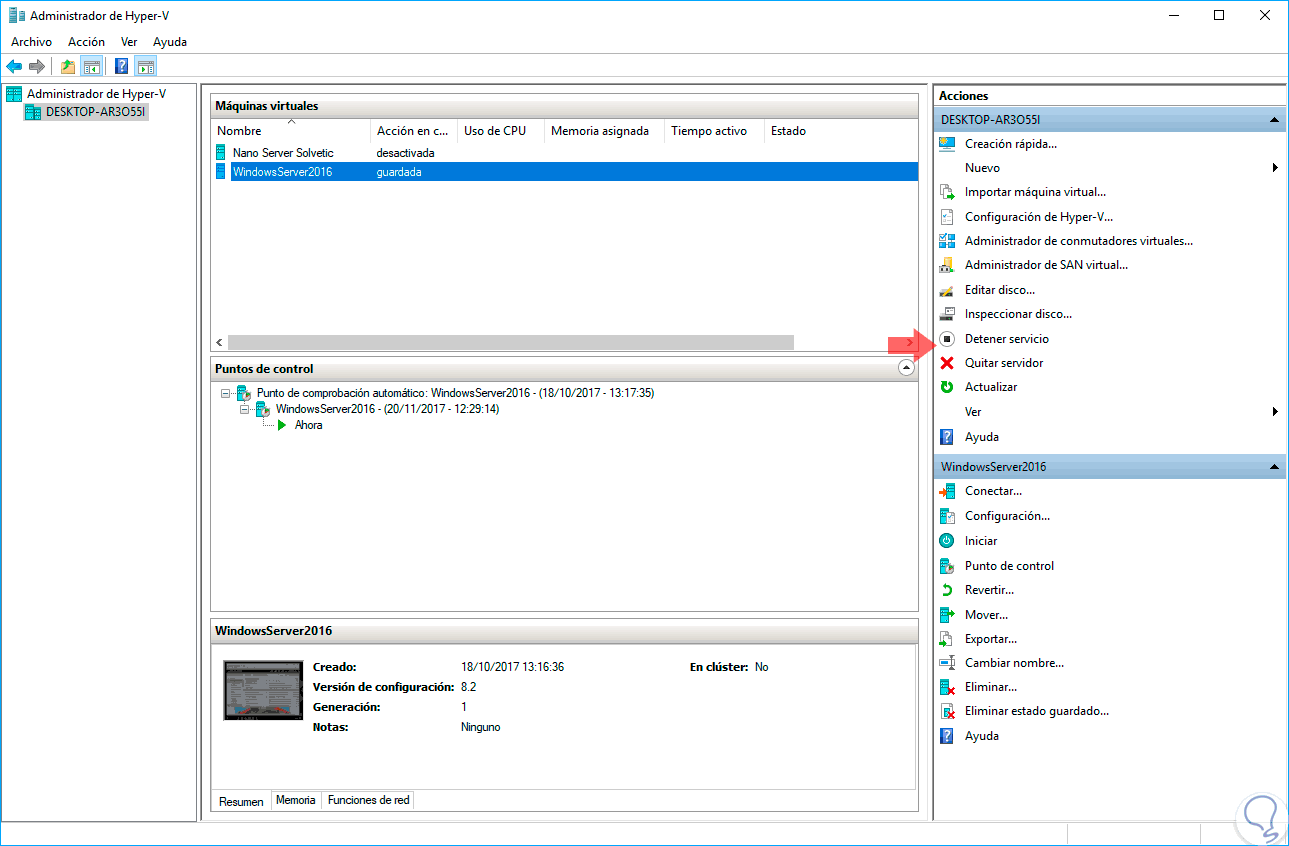This screenshot has width=1289, height=846.
Task: Collapse the Puntos de control panel
Action: (x=906, y=368)
